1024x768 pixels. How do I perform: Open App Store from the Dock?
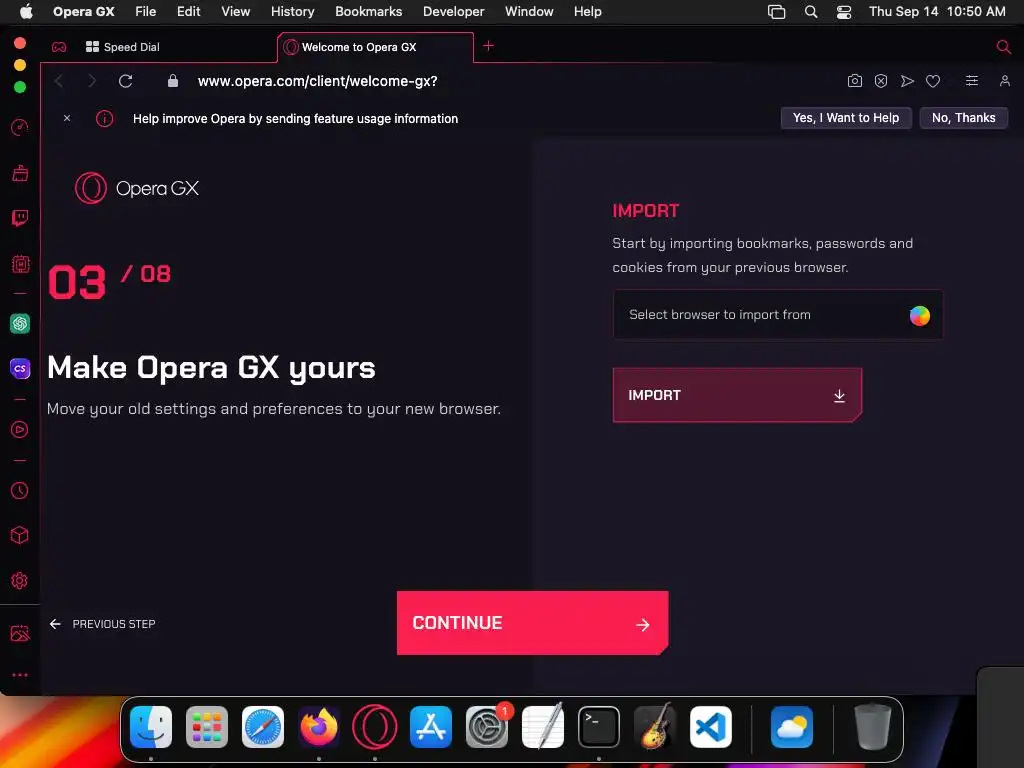(x=431, y=727)
